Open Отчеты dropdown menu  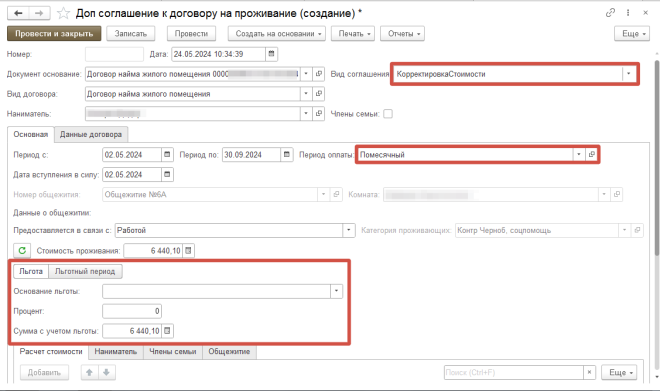coord(402,34)
